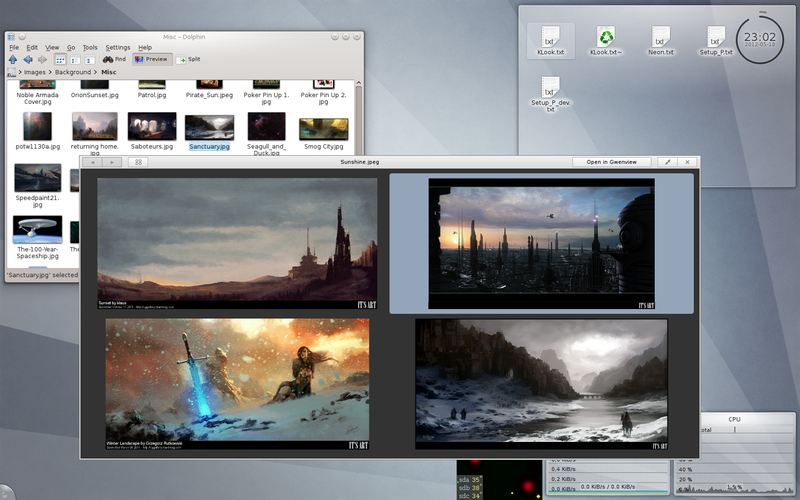Select the Winter Landscape sword image
The width and height of the screenshot is (800, 500).
coord(237,379)
